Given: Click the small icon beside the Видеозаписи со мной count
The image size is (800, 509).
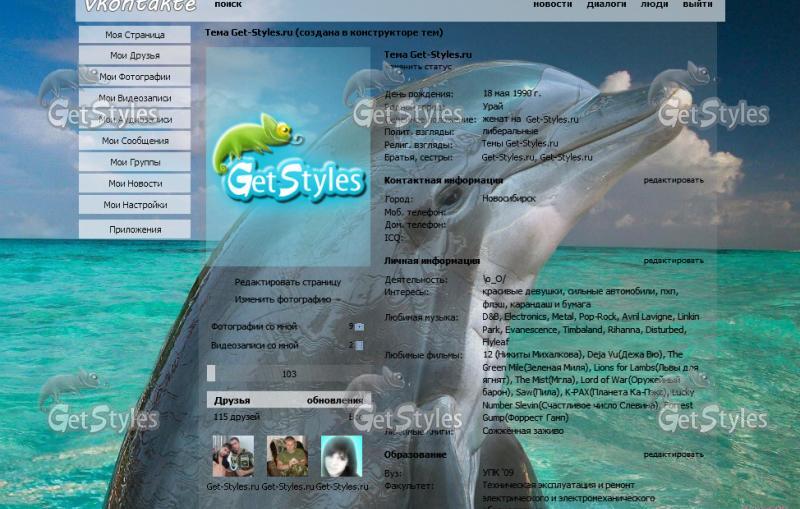Looking at the screenshot, I should tap(360, 345).
